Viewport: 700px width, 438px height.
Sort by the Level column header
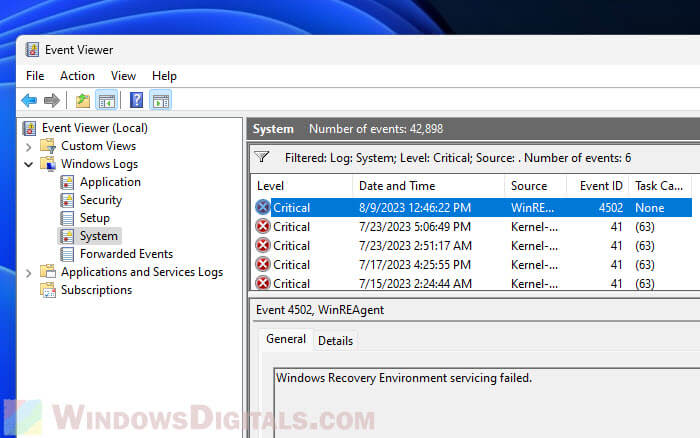click(302, 186)
